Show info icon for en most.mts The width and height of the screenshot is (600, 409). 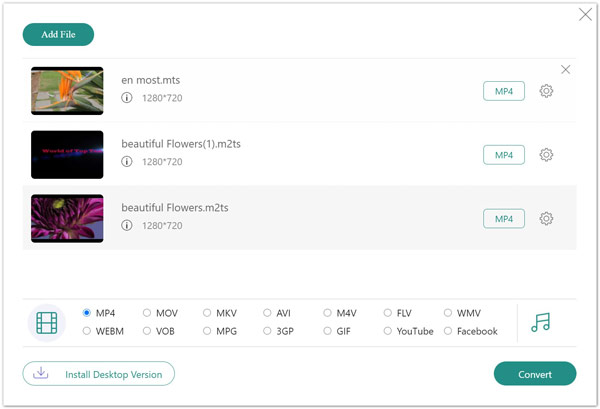tap(127, 98)
